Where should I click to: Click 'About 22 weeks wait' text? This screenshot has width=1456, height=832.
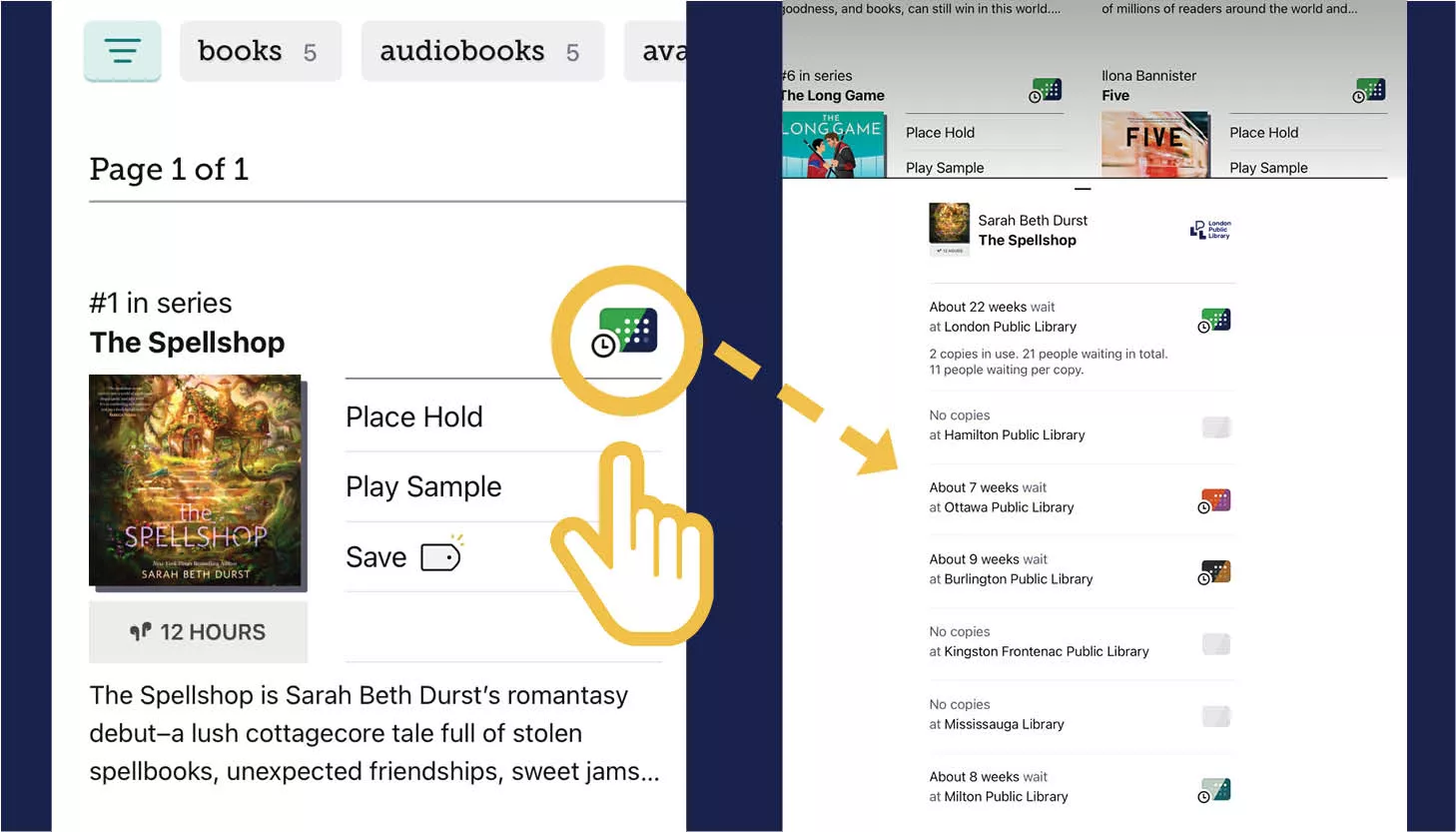pyautogui.click(x=992, y=307)
